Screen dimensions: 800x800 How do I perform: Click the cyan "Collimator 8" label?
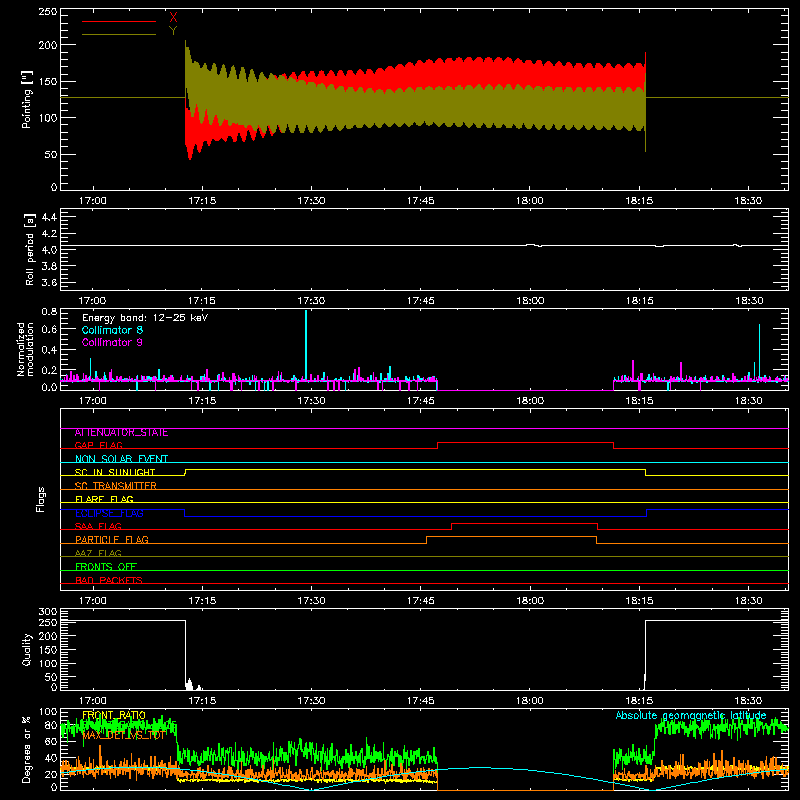click(x=112, y=330)
